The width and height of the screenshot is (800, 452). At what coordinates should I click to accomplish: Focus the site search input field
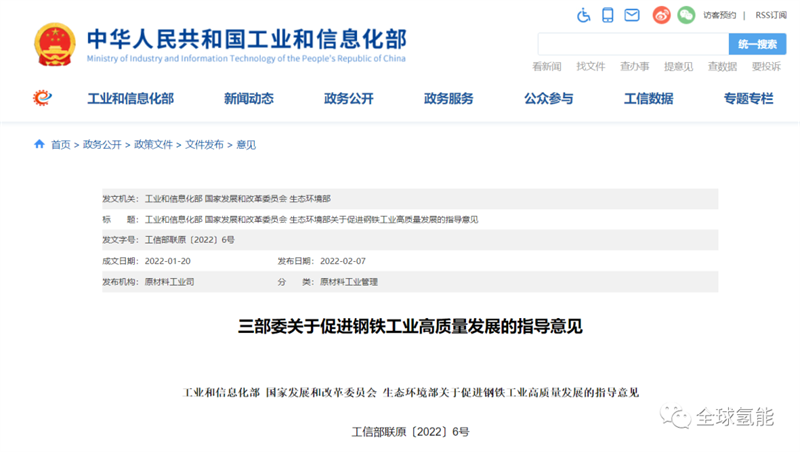point(633,44)
